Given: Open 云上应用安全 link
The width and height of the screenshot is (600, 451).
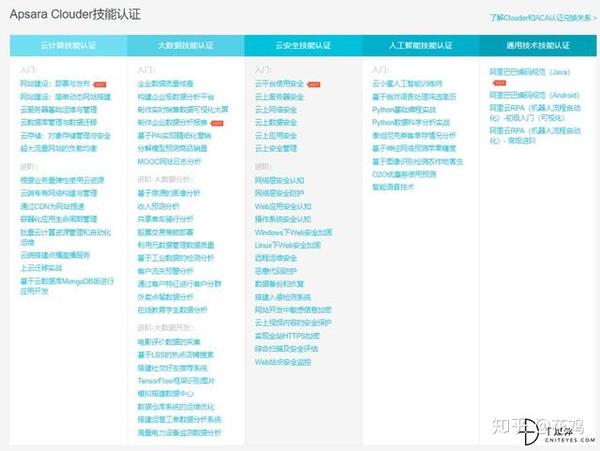Looking at the screenshot, I should click(x=276, y=136).
